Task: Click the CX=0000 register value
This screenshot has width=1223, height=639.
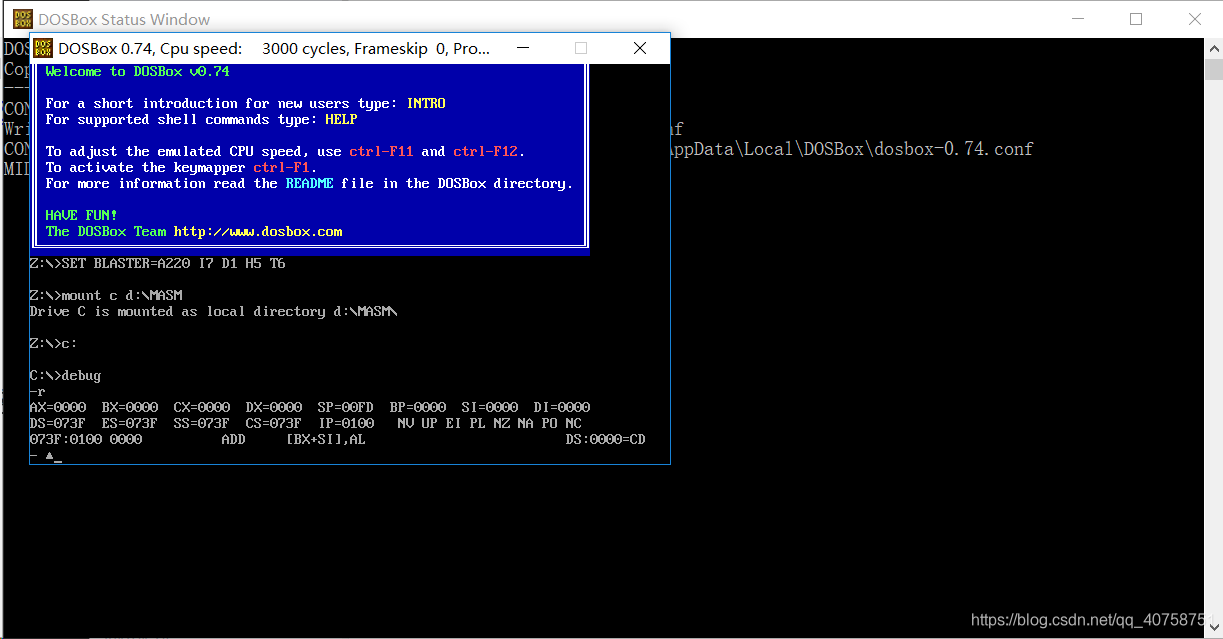Action: [201, 407]
